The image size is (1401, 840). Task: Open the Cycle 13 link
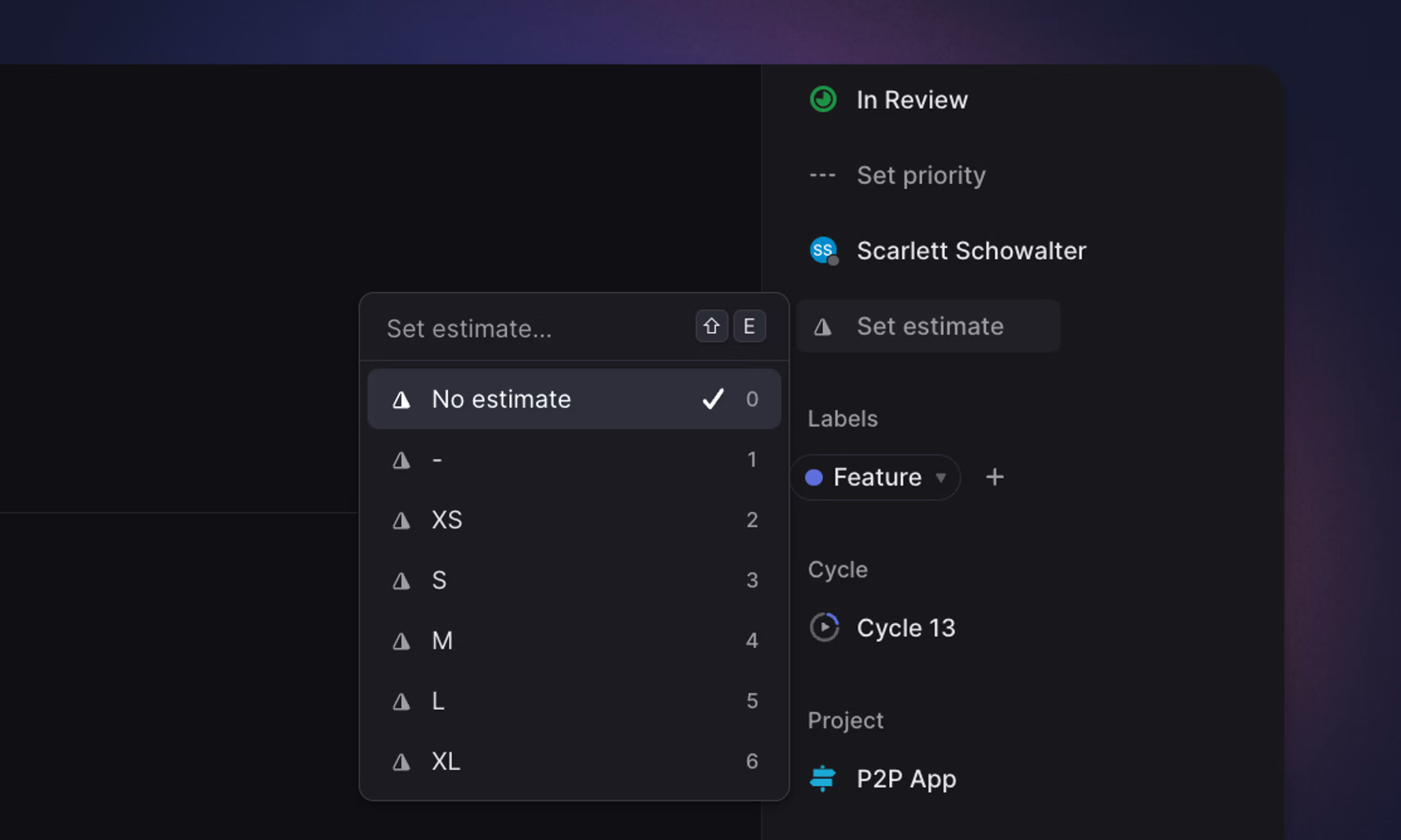click(905, 628)
